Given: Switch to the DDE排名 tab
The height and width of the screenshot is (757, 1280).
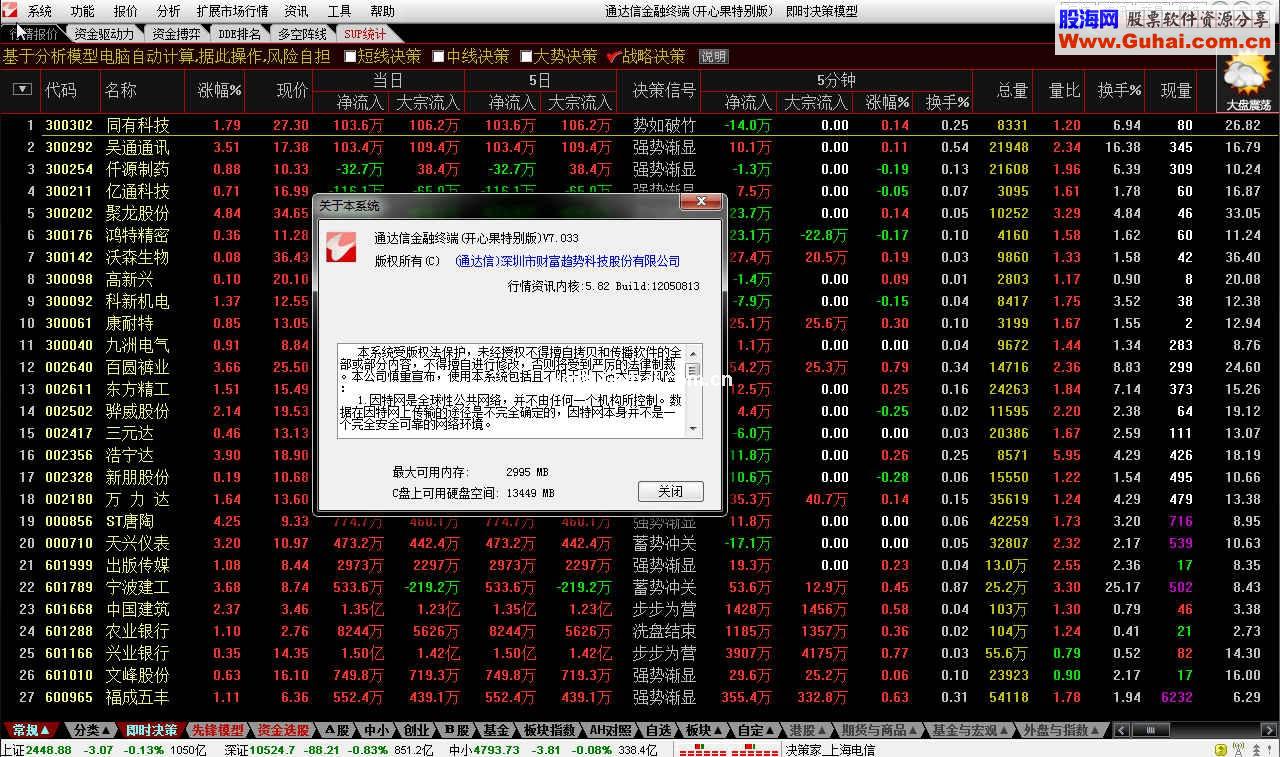Looking at the screenshot, I should [x=240, y=33].
